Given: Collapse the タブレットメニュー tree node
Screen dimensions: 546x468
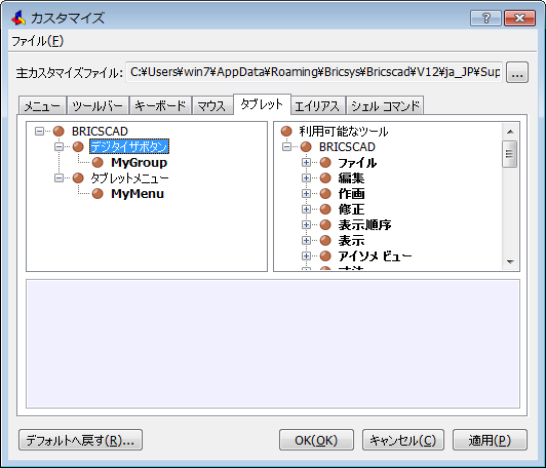Looking at the screenshot, I should (59, 178).
